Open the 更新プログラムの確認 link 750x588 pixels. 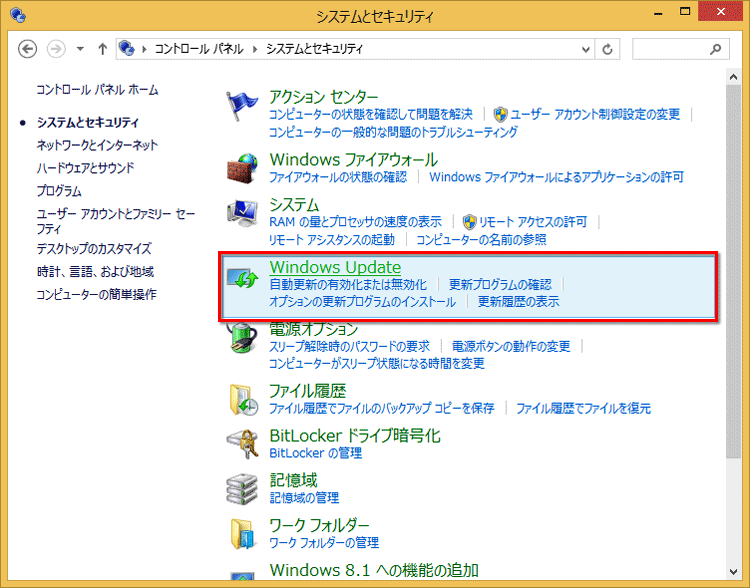500,285
